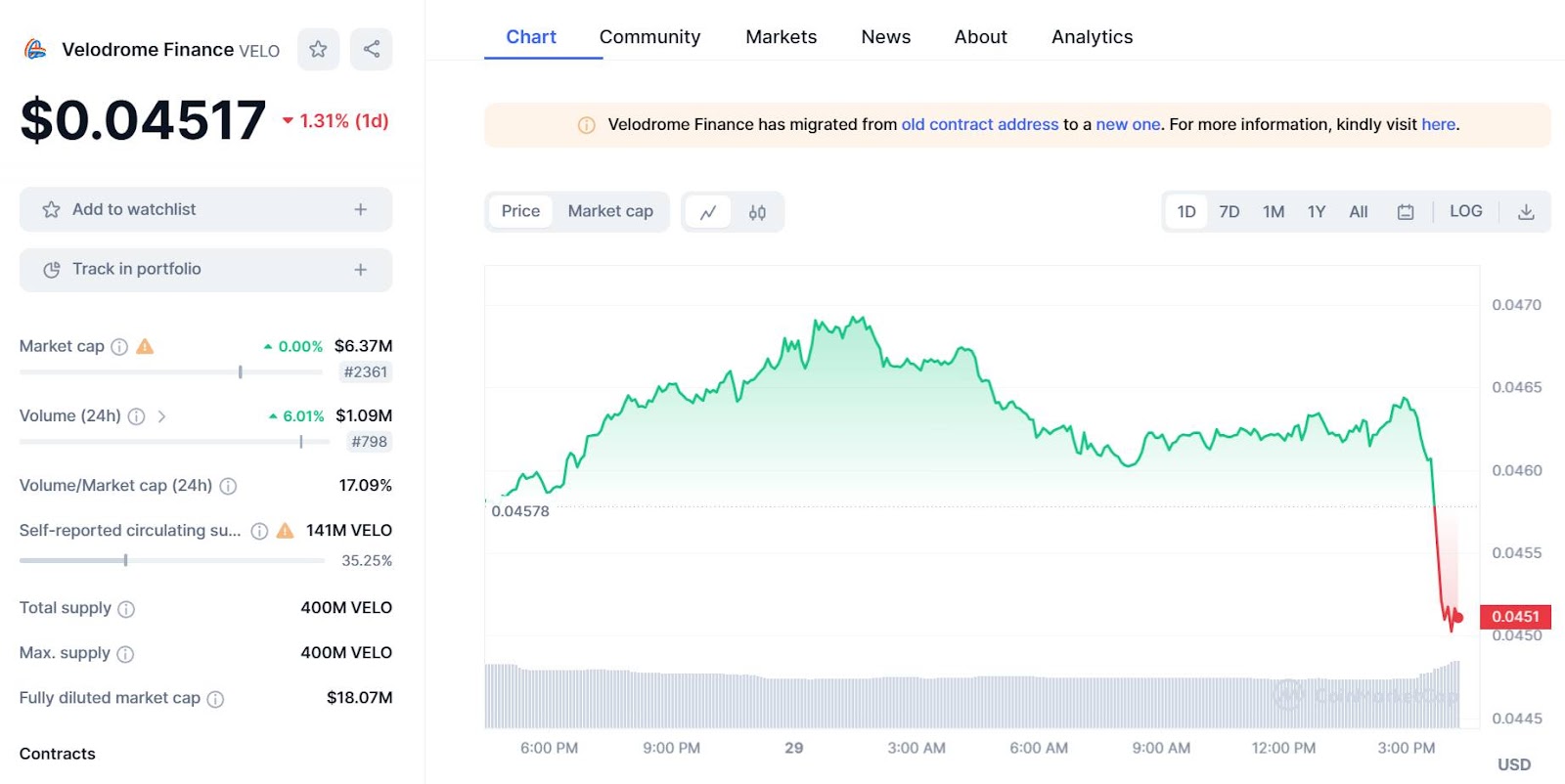Select the 1M time range
Viewport: 1565px width, 784px height.
tap(1274, 211)
